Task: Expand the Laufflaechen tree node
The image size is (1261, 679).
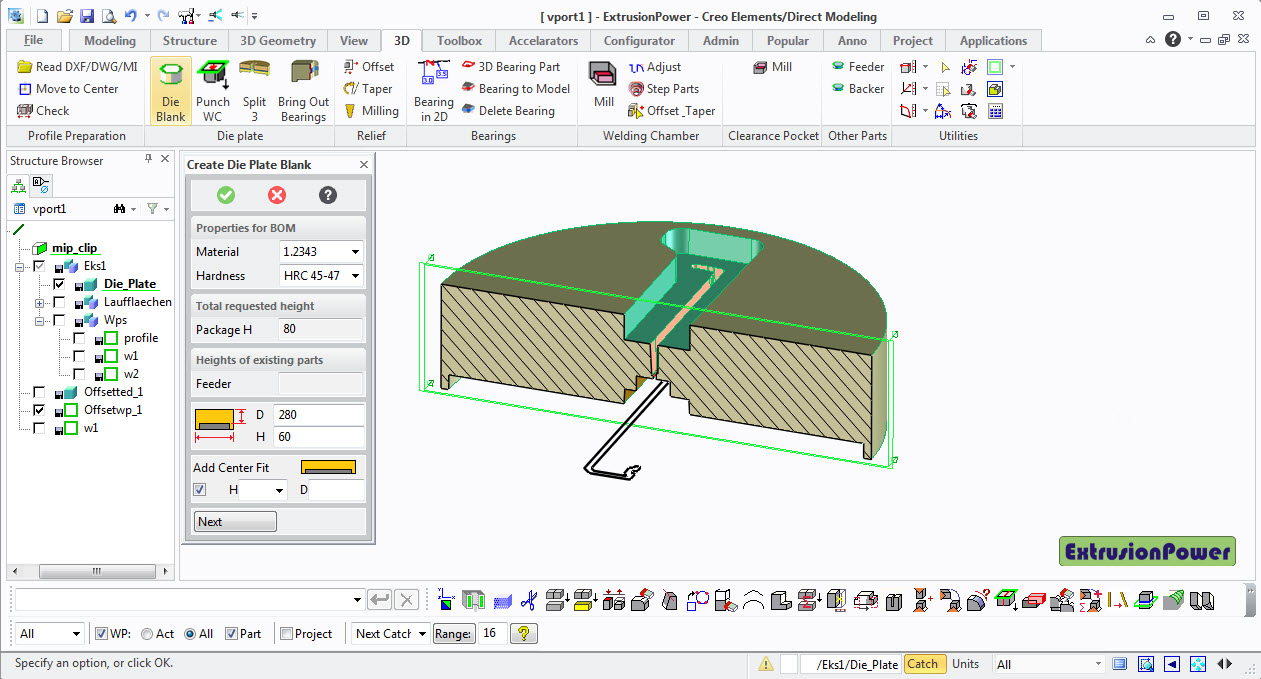Action: [40, 302]
